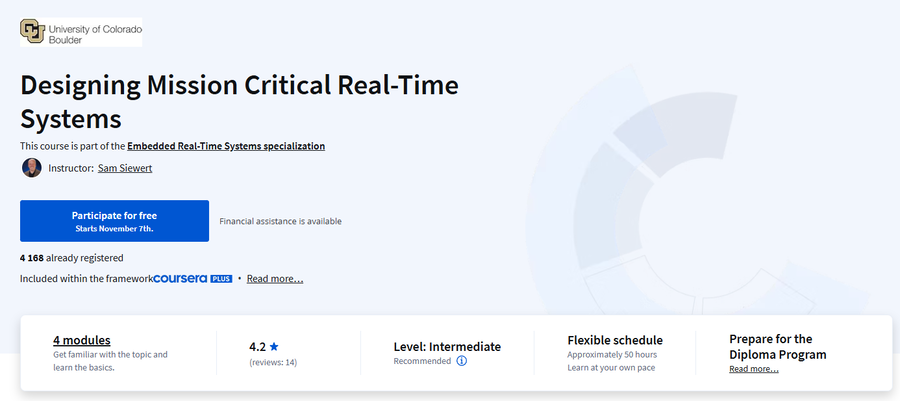Open the Read more link beside Coursera Plus

point(275,279)
